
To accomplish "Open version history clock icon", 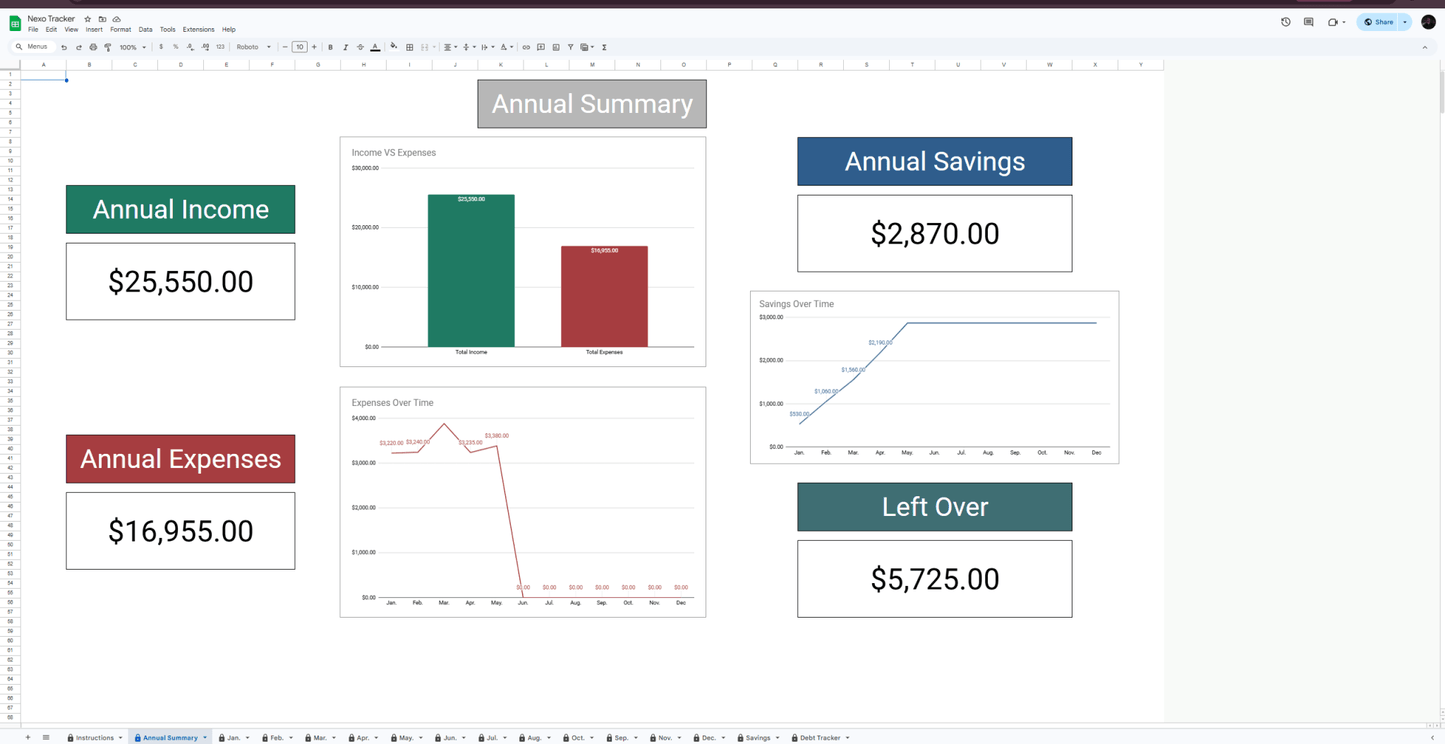I will click(1286, 22).
